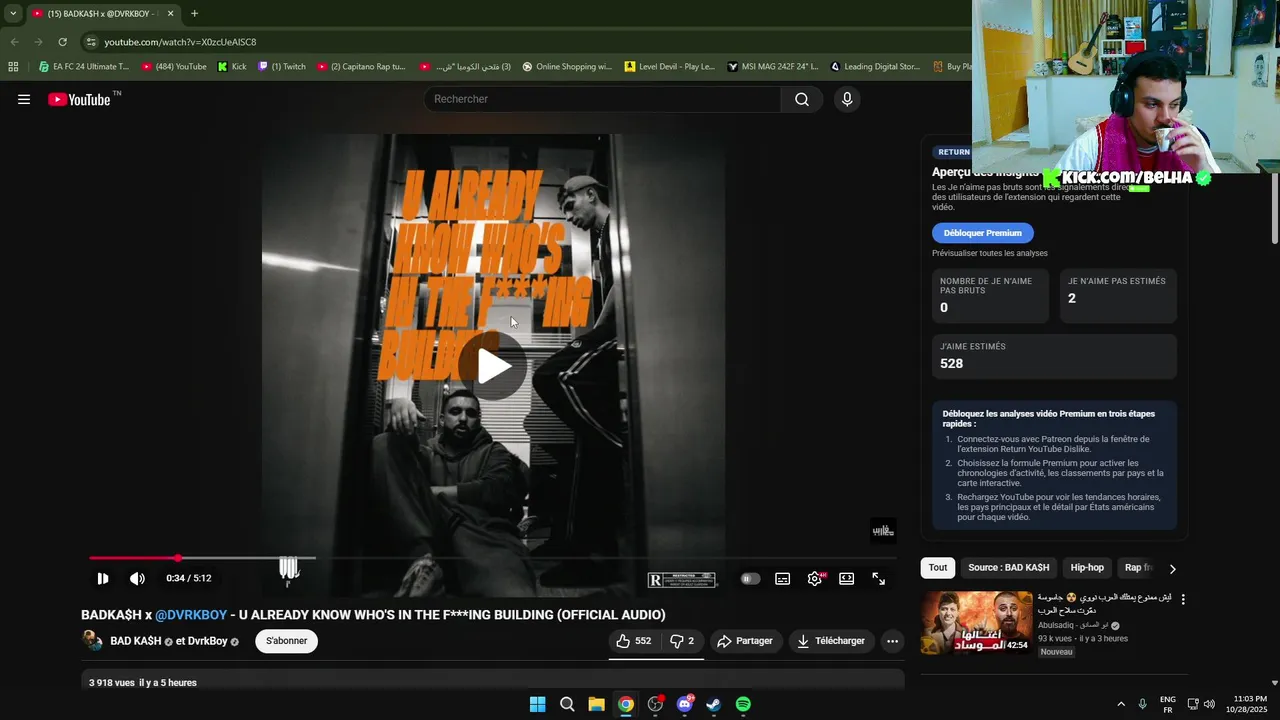Screen dimensions: 1280x720
Task: Open the File Explorer taskbar icon
Action: click(596, 704)
